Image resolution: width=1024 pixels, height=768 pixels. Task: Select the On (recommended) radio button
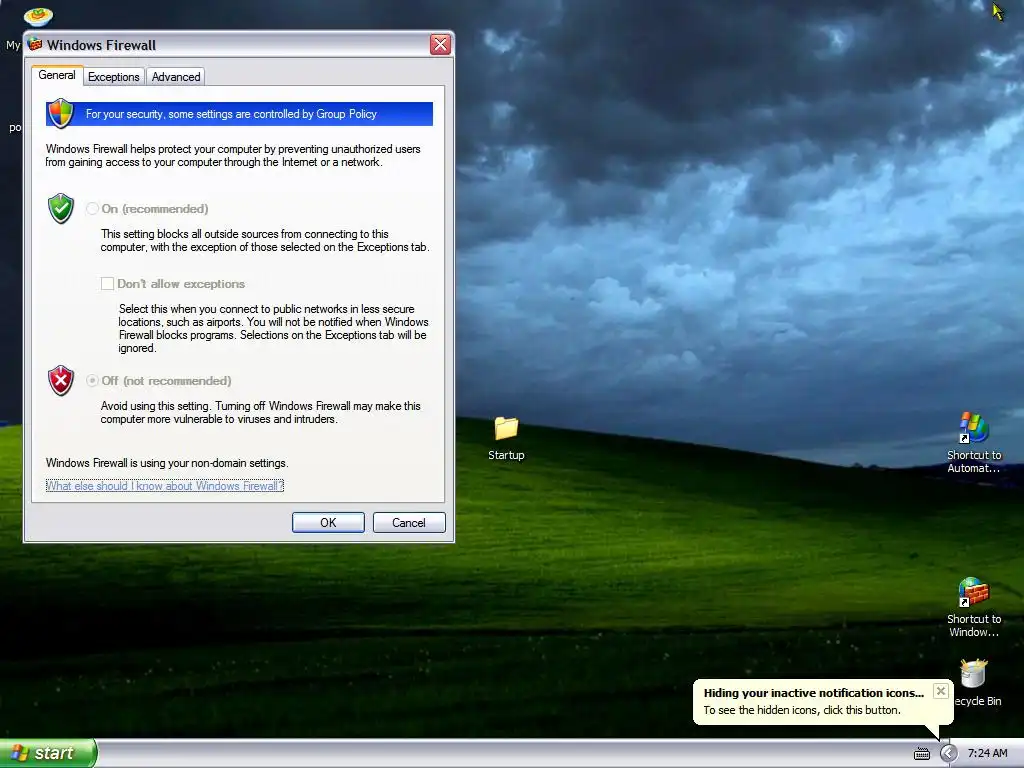tap(92, 208)
